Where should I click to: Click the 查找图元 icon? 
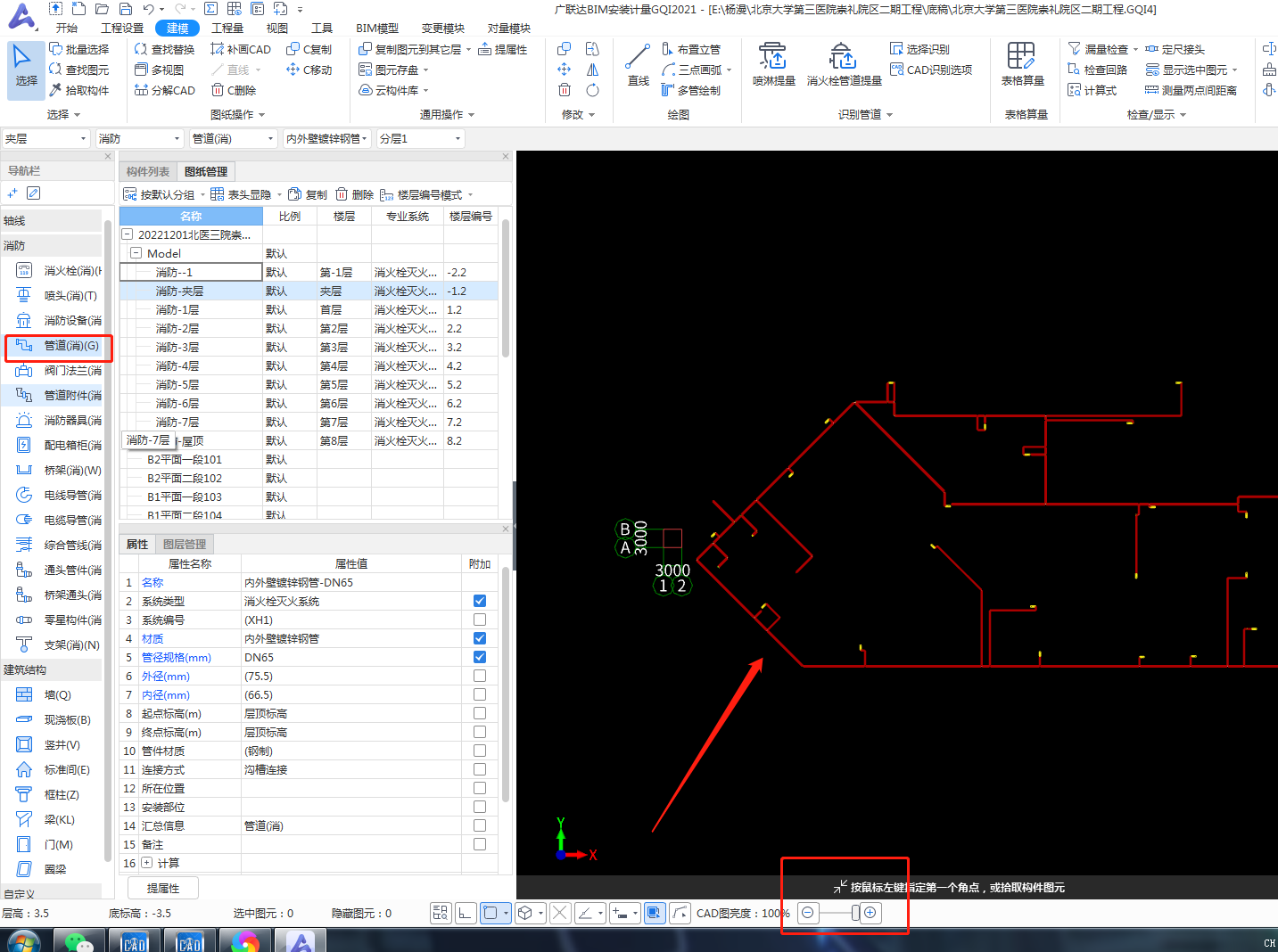point(55,70)
